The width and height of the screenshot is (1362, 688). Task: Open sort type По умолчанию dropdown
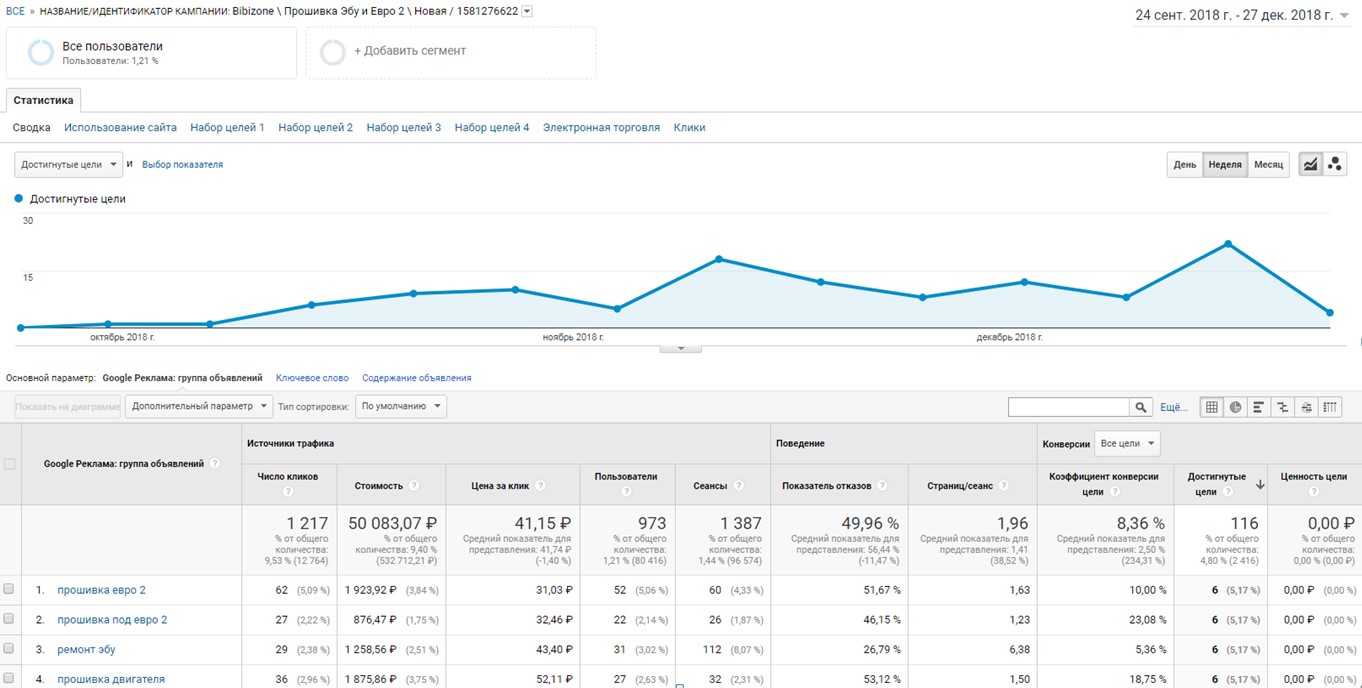(401, 406)
